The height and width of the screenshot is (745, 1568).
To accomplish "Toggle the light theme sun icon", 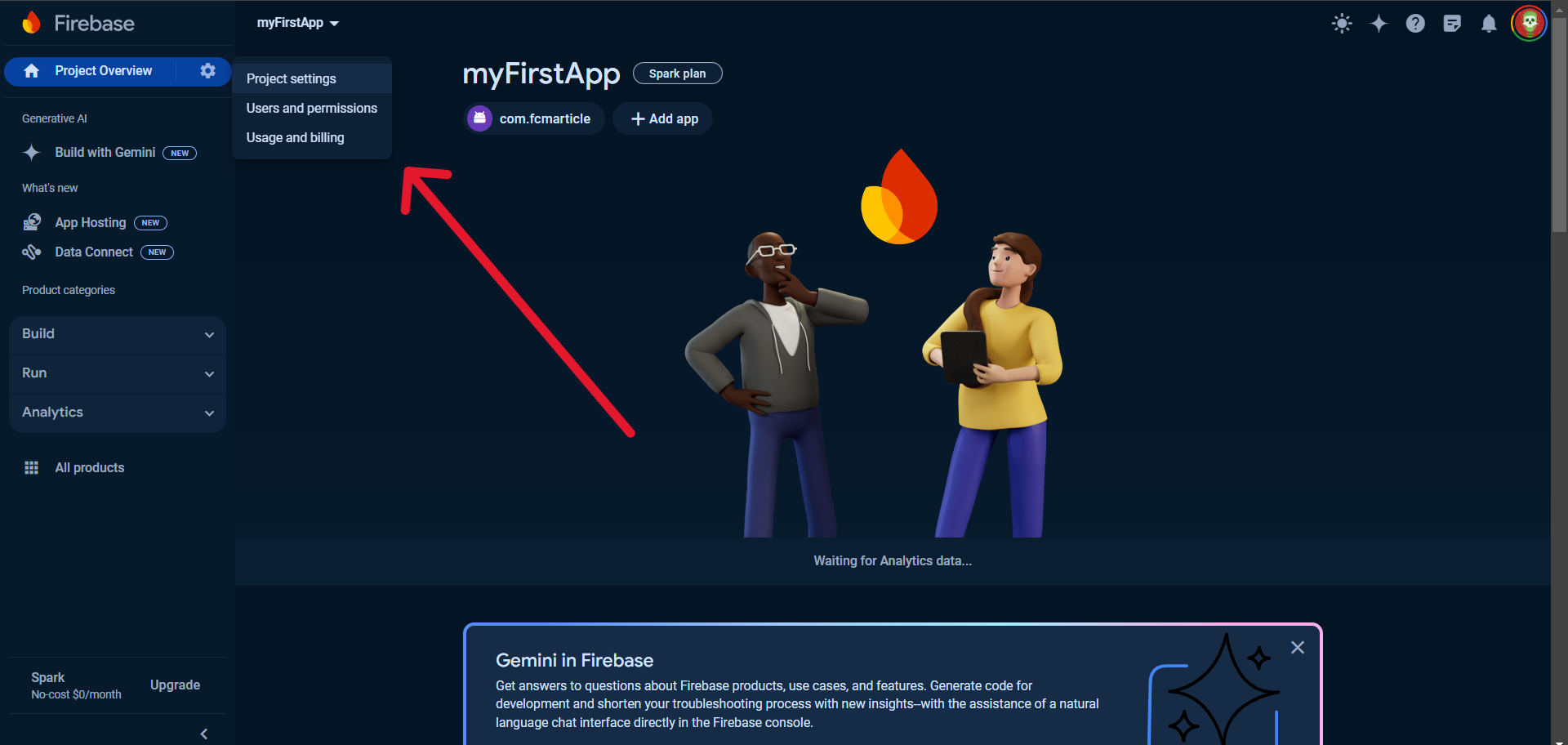I will click(x=1342, y=24).
